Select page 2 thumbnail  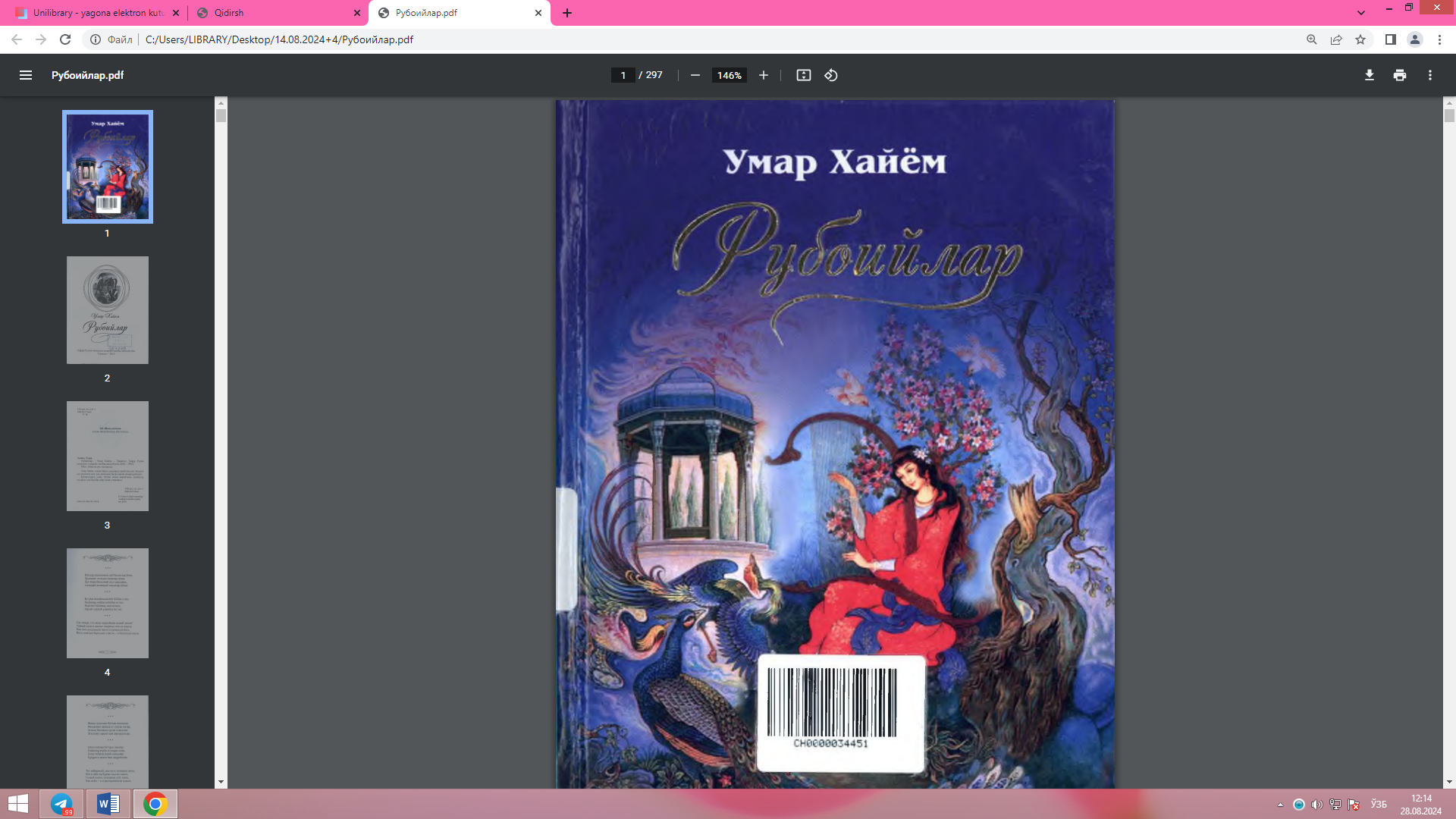[x=108, y=310]
